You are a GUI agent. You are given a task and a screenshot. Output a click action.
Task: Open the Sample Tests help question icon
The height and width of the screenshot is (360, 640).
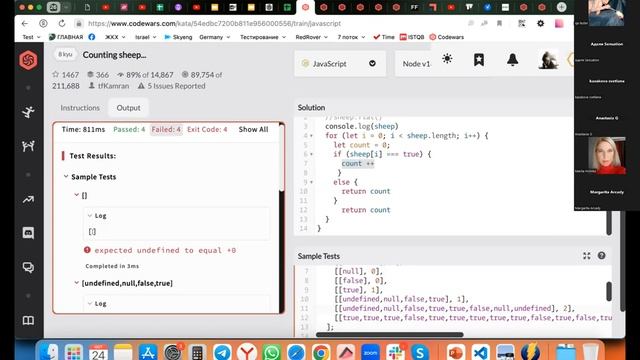pyautogui.click(x=601, y=256)
